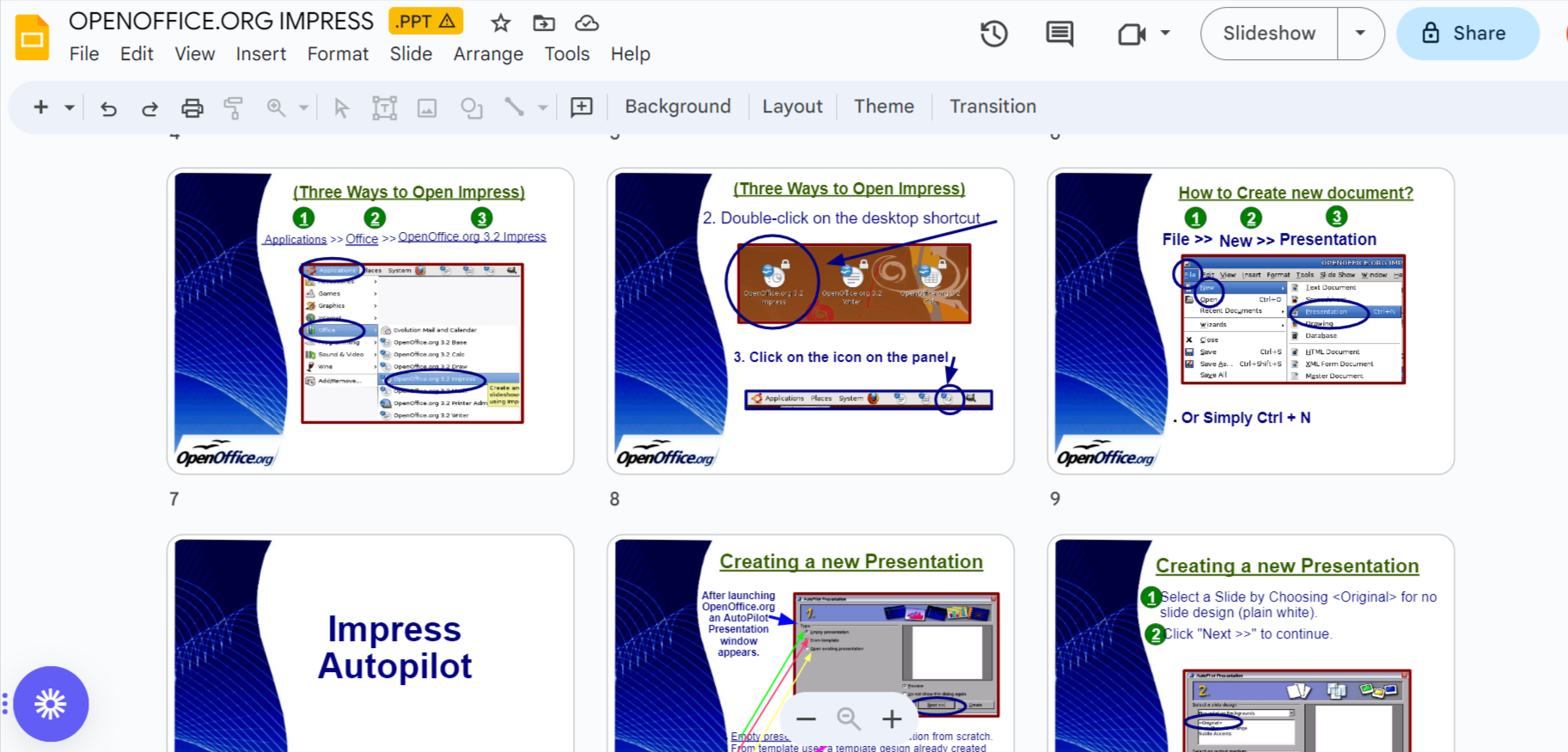Viewport: 1568px width, 752px height.
Task: Open the Edit menu
Action: [137, 54]
